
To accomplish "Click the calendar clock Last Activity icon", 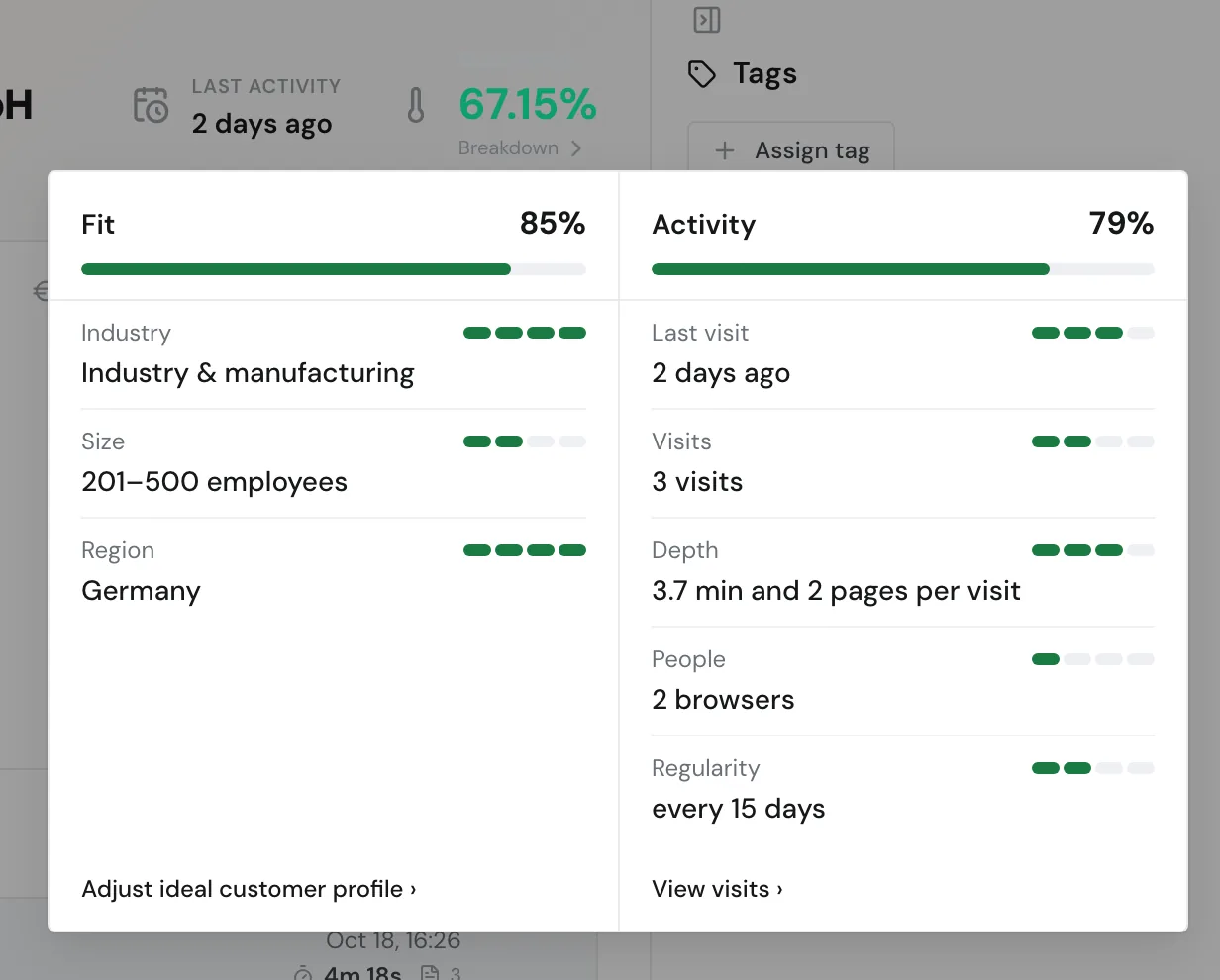I will 152,105.
